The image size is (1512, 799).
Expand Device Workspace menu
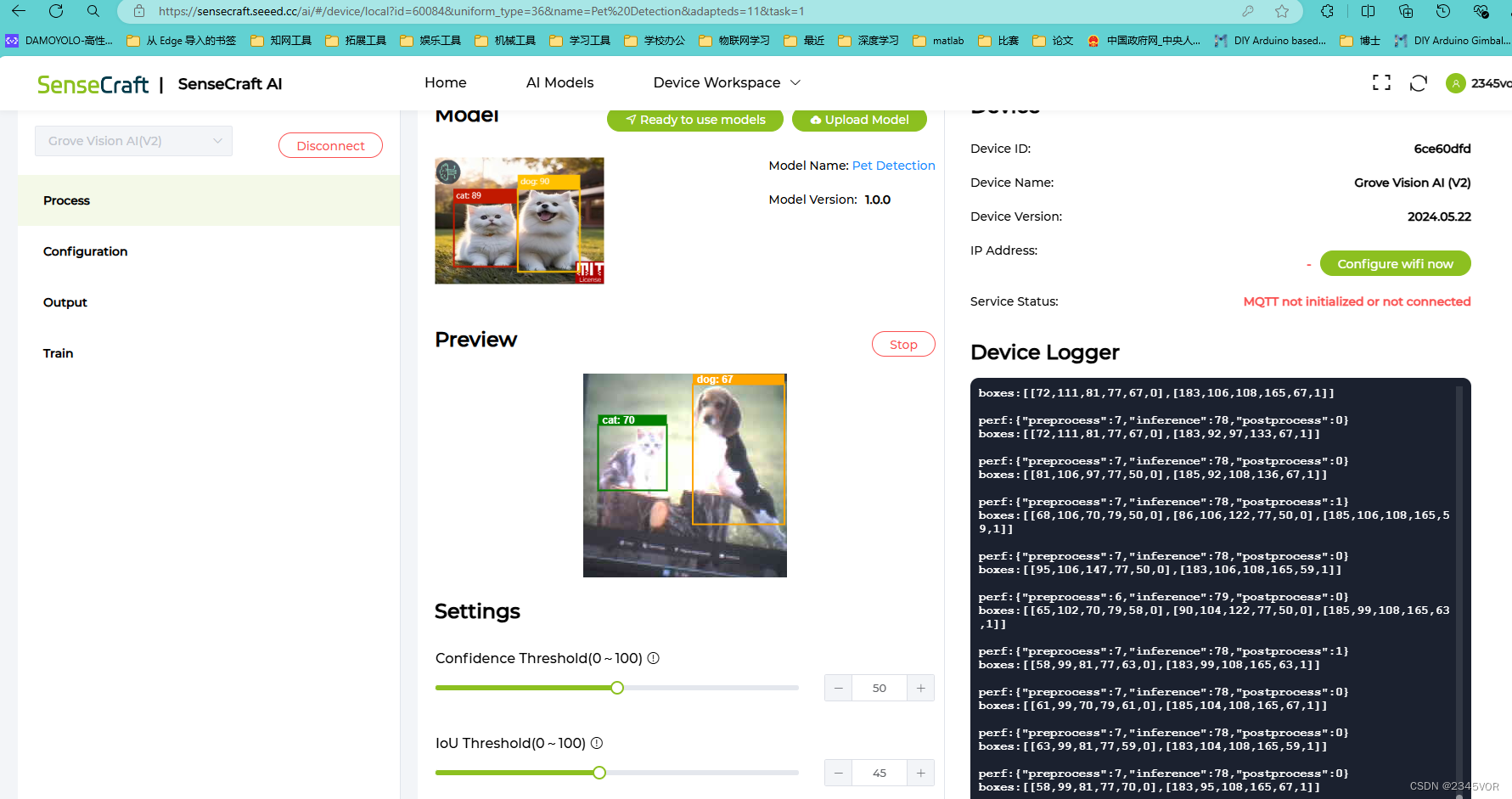point(727,82)
